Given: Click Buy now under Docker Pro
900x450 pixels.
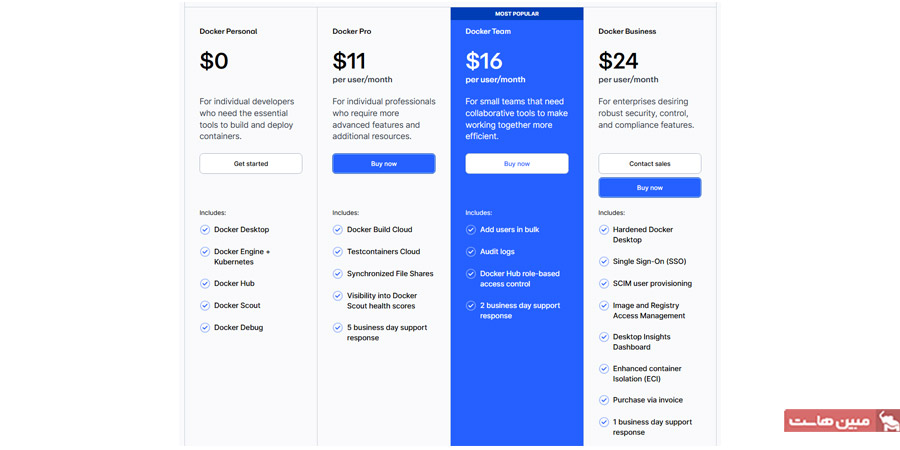Looking at the screenshot, I should 383,164.
